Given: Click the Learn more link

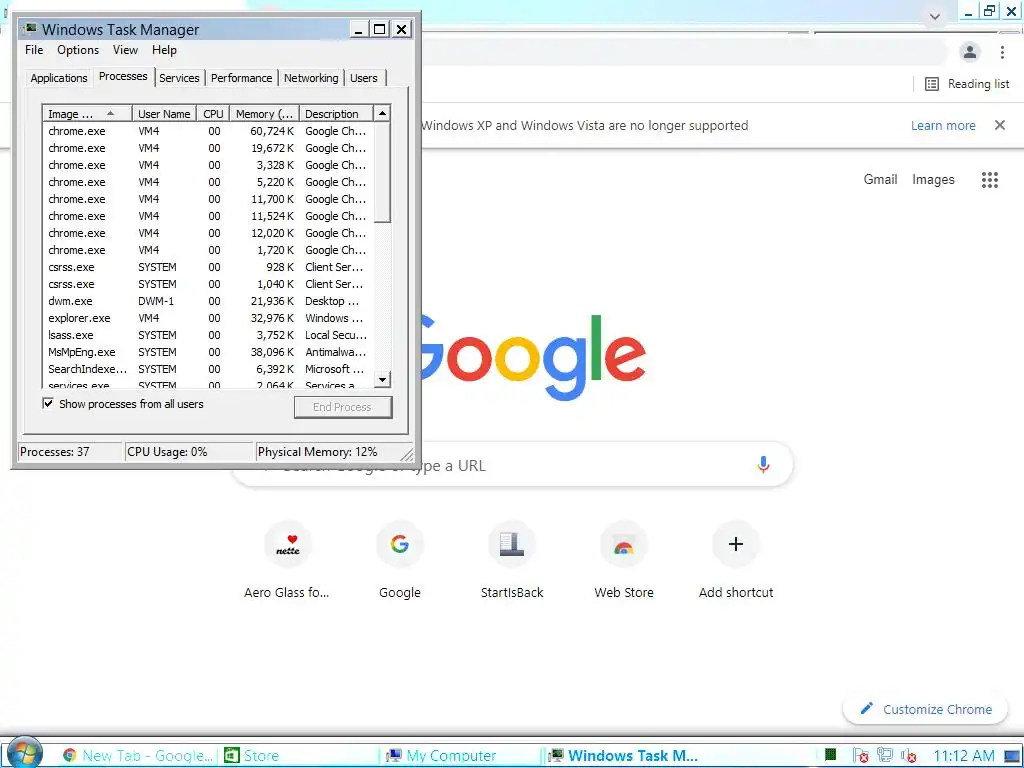Looking at the screenshot, I should pyautogui.click(x=943, y=125).
